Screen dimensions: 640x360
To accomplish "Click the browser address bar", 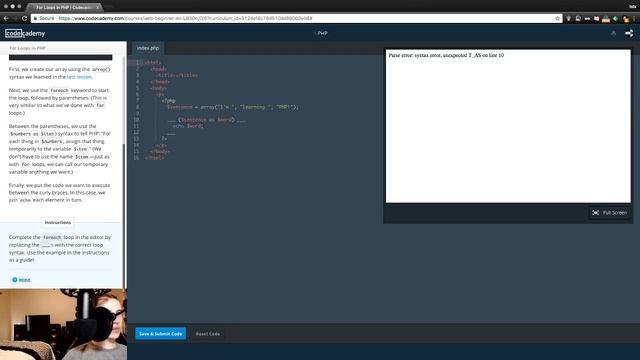I will (296, 18).
